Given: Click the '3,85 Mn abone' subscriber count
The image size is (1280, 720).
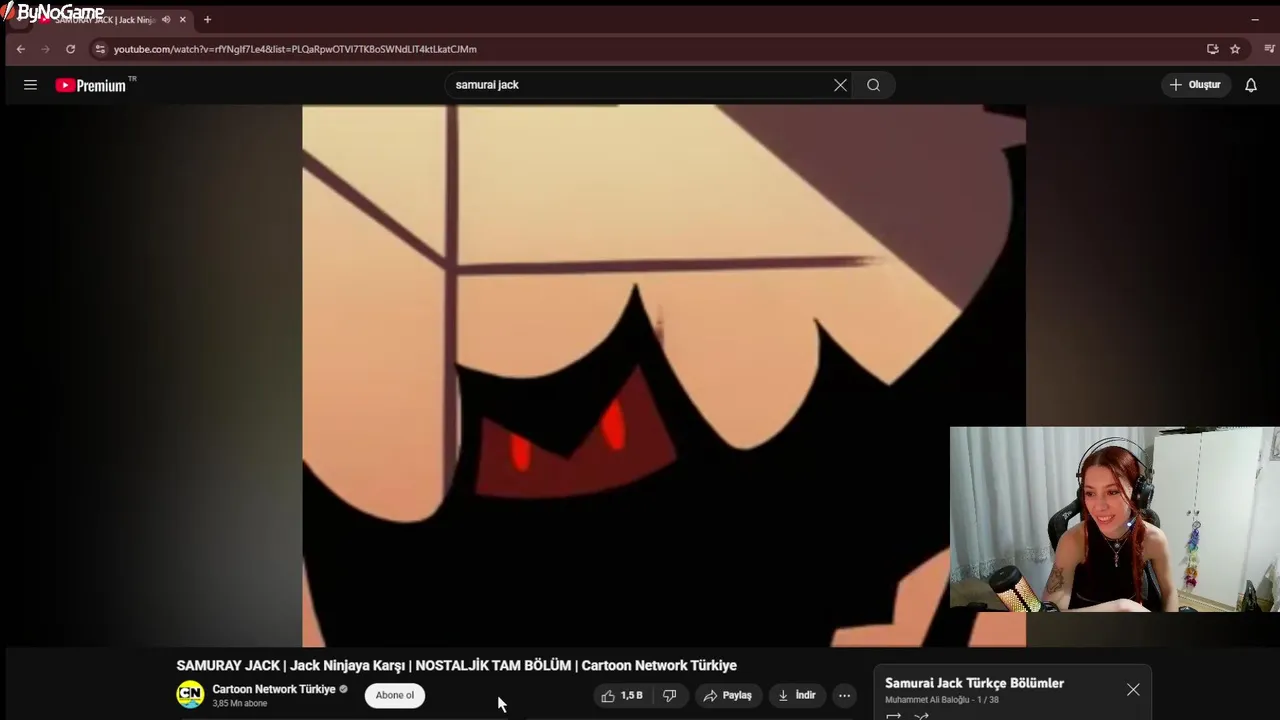Looking at the screenshot, I should click(240, 703).
